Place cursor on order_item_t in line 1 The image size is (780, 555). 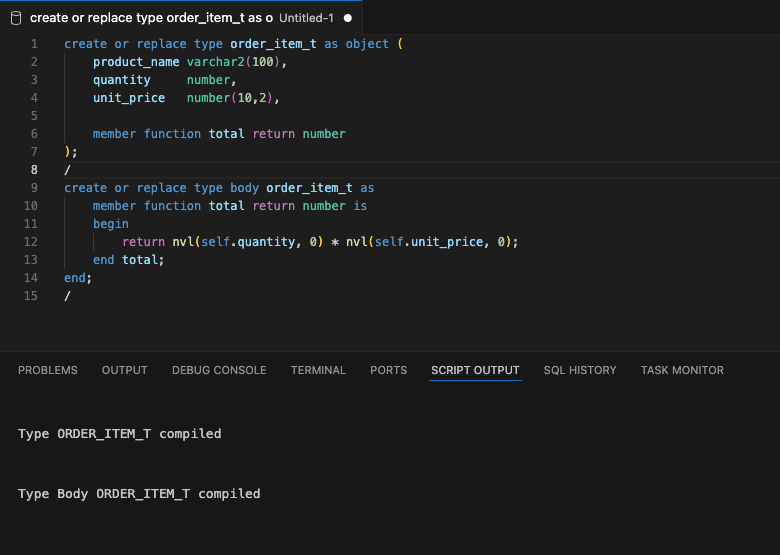click(273, 44)
